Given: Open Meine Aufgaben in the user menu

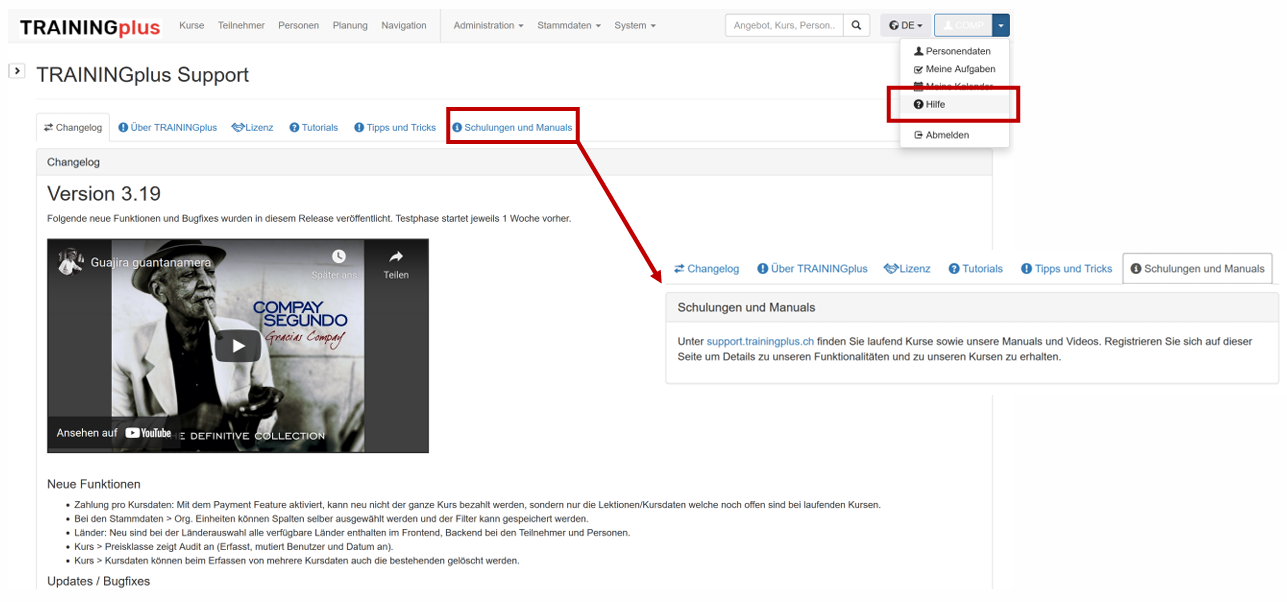Looking at the screenshot, I should pos(954,69).
